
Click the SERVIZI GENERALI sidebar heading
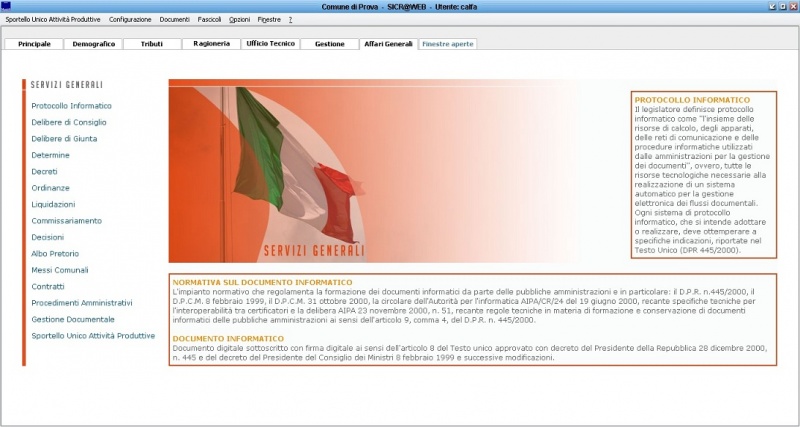(x=67, y=85)
